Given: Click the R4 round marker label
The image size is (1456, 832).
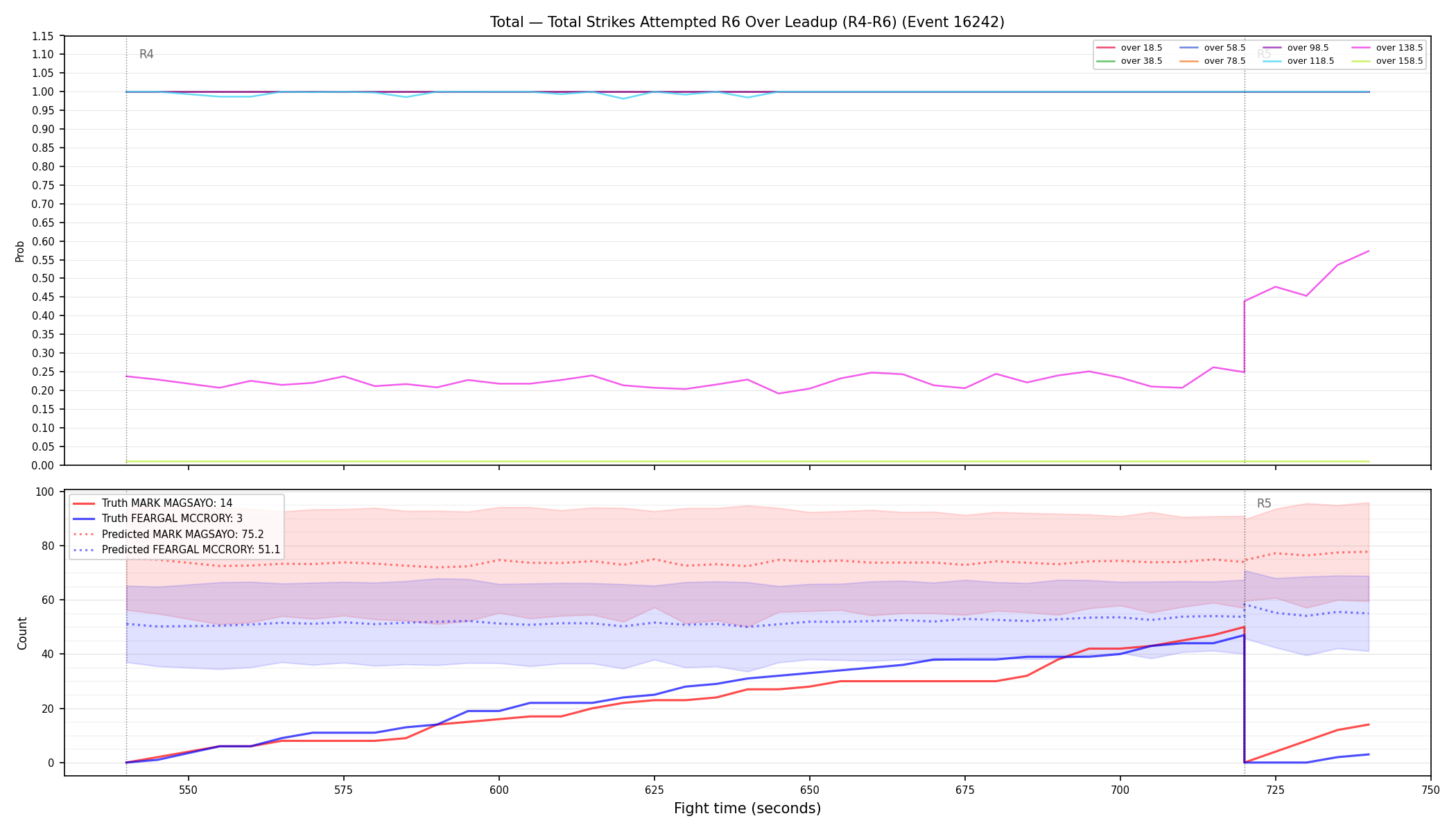Looking at the screenshot, I should point(146,54).
